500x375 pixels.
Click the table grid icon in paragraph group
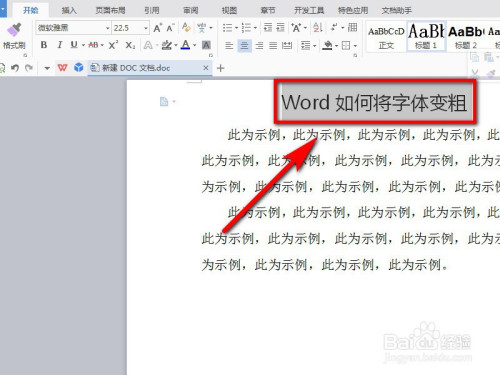[352, 27]
